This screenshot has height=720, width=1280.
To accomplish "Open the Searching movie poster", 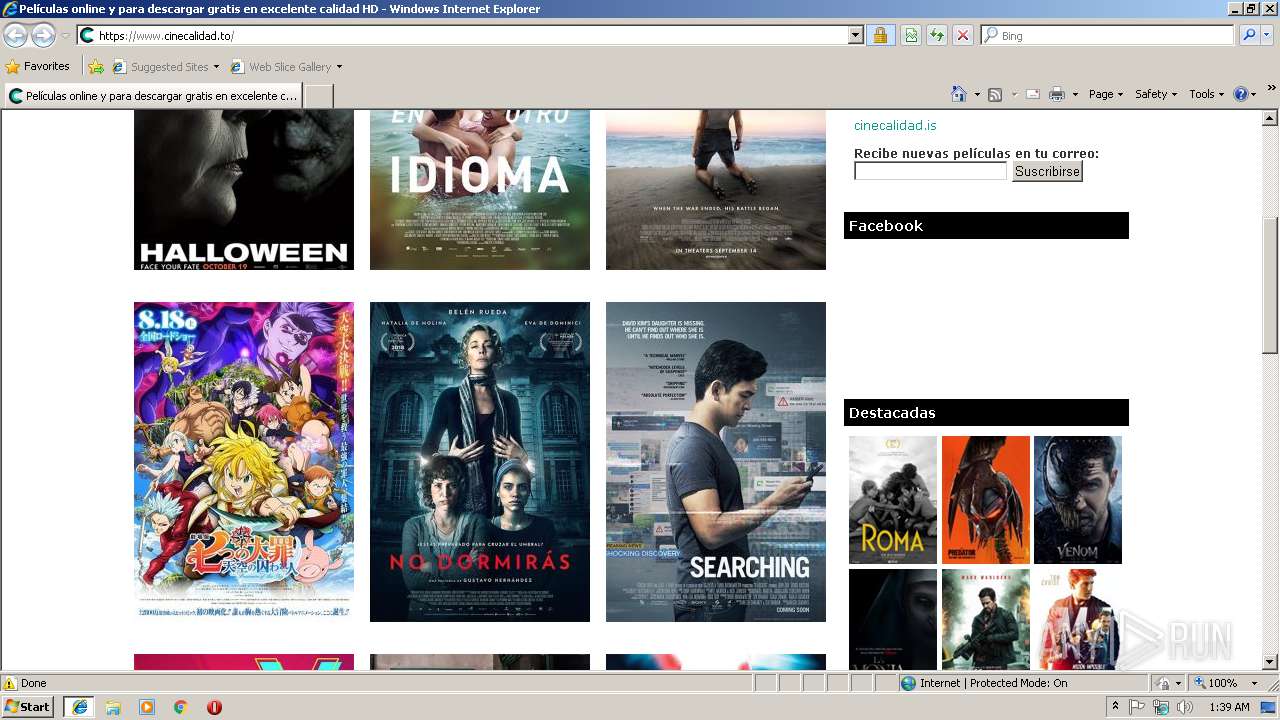I will click(x=716, y=462).
